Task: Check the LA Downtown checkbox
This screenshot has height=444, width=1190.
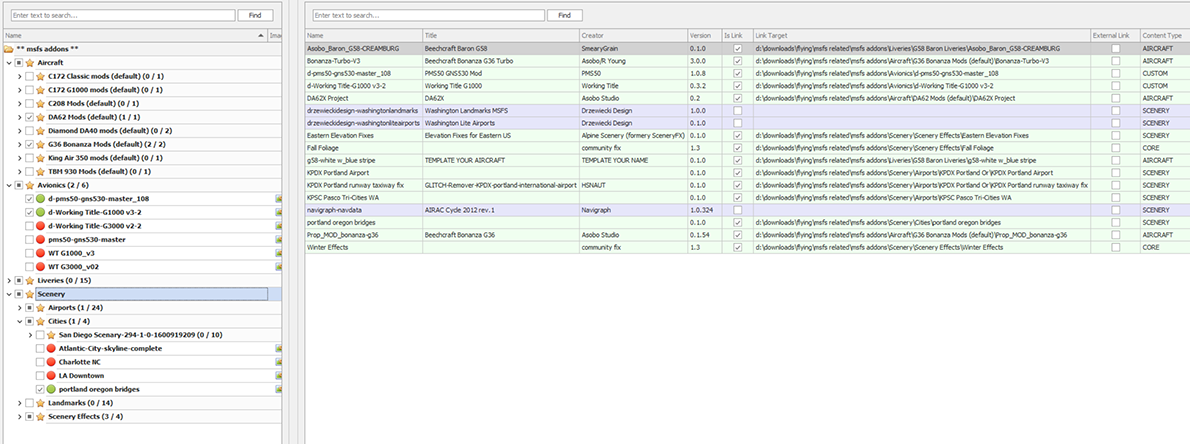Action: (x=39, y=376)
